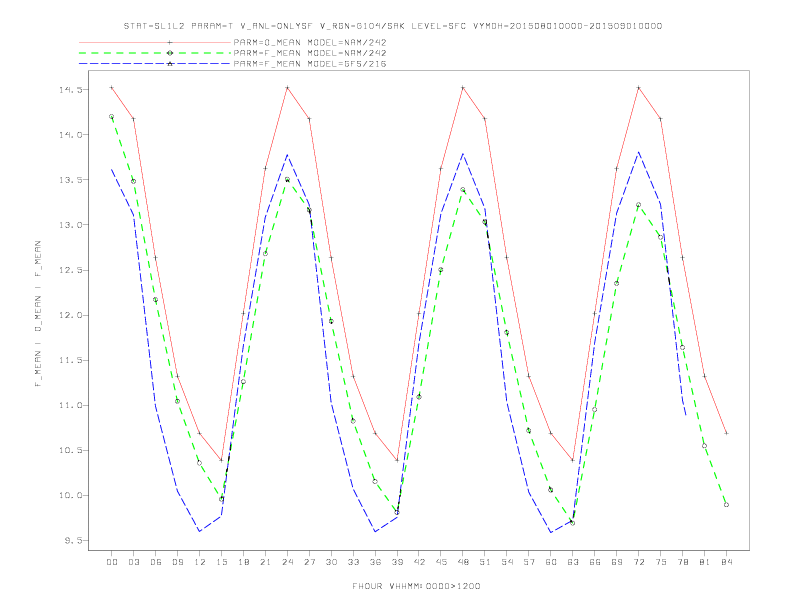
Task: Click x-axis tick label 45
Action: [x=441, y=562]
